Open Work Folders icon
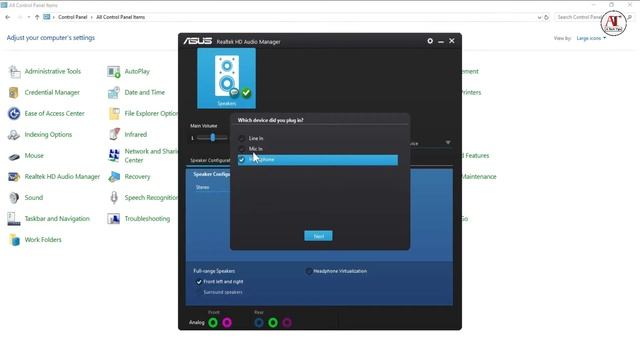This screenshot has height=360, width=640. click(x=14, y=240)
